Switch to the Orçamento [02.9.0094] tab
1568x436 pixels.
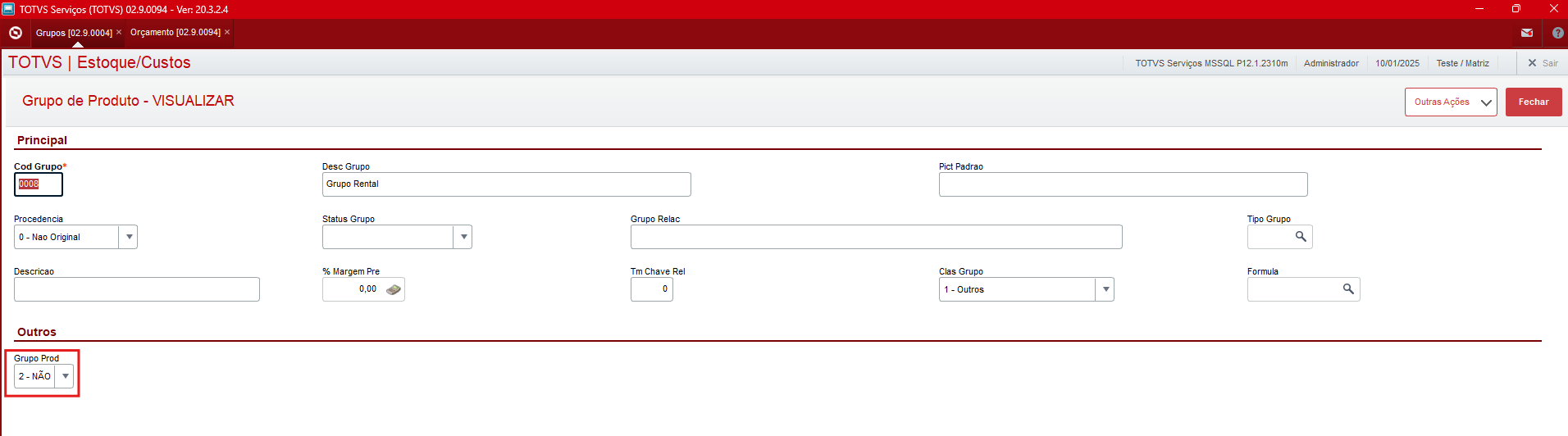click(175, 33)
